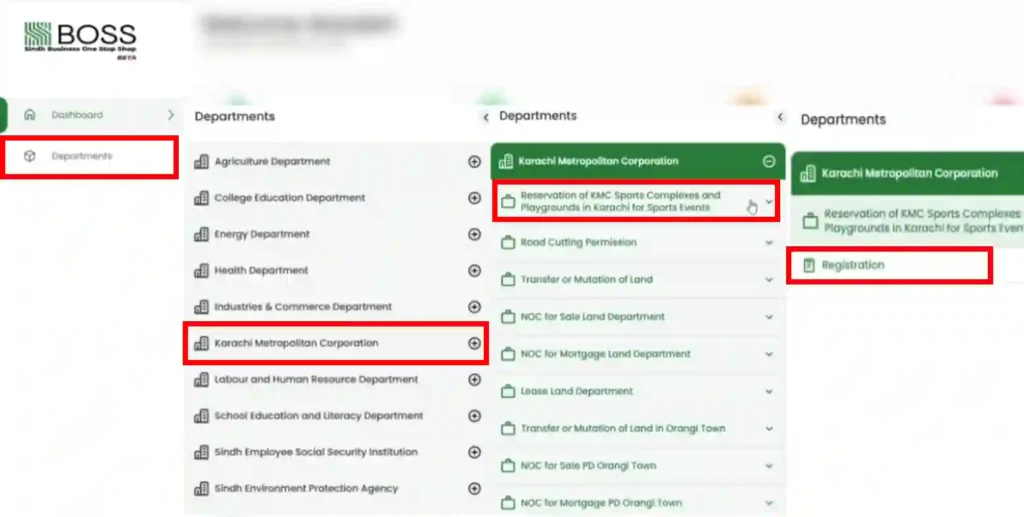
Task: Click the NOC for Sale Land Department icon
Action: [x=507, y=317]
